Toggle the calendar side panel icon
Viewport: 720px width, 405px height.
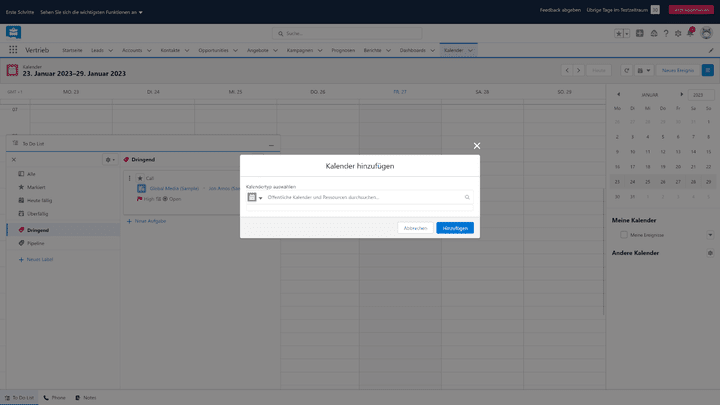click(708, 70)
